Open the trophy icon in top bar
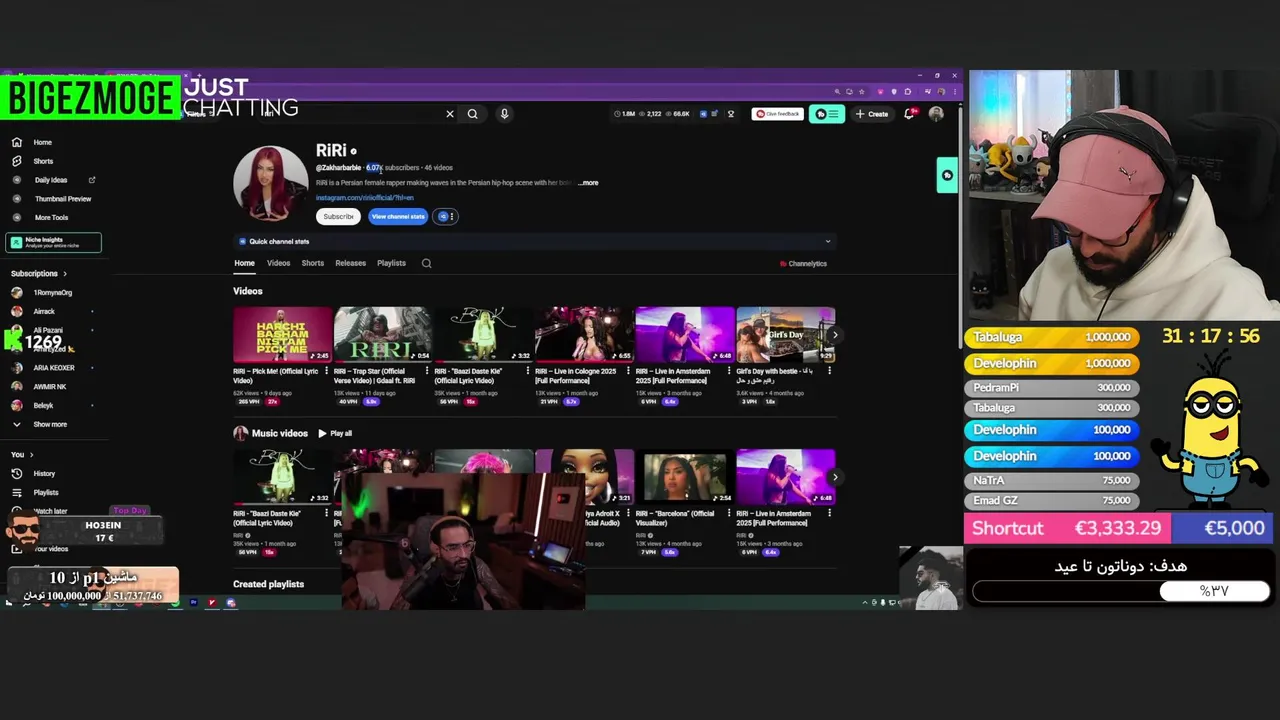The width and height of the screenshot is (1280, 720). 731,114
